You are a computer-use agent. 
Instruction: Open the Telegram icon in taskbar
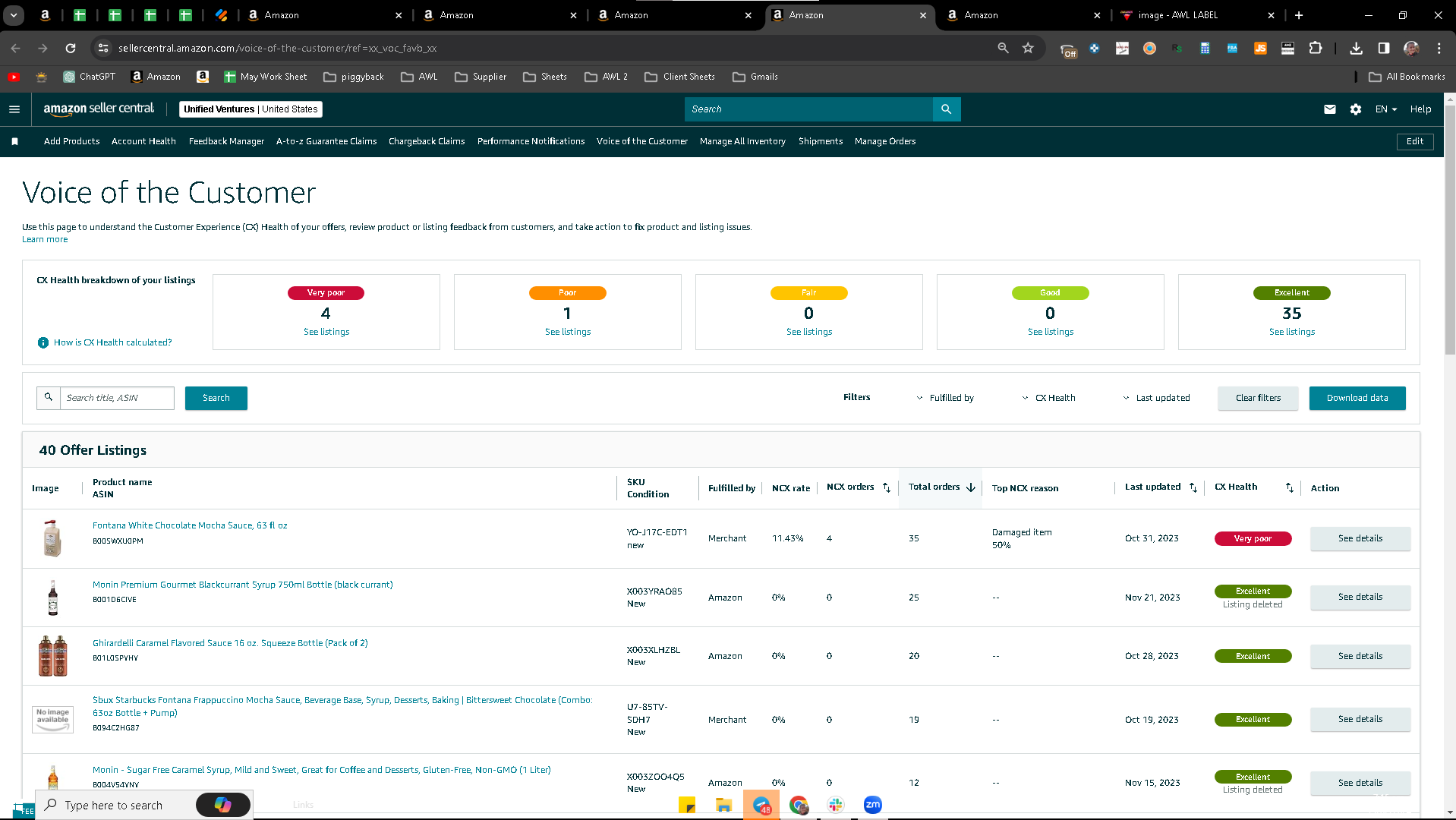761,805
